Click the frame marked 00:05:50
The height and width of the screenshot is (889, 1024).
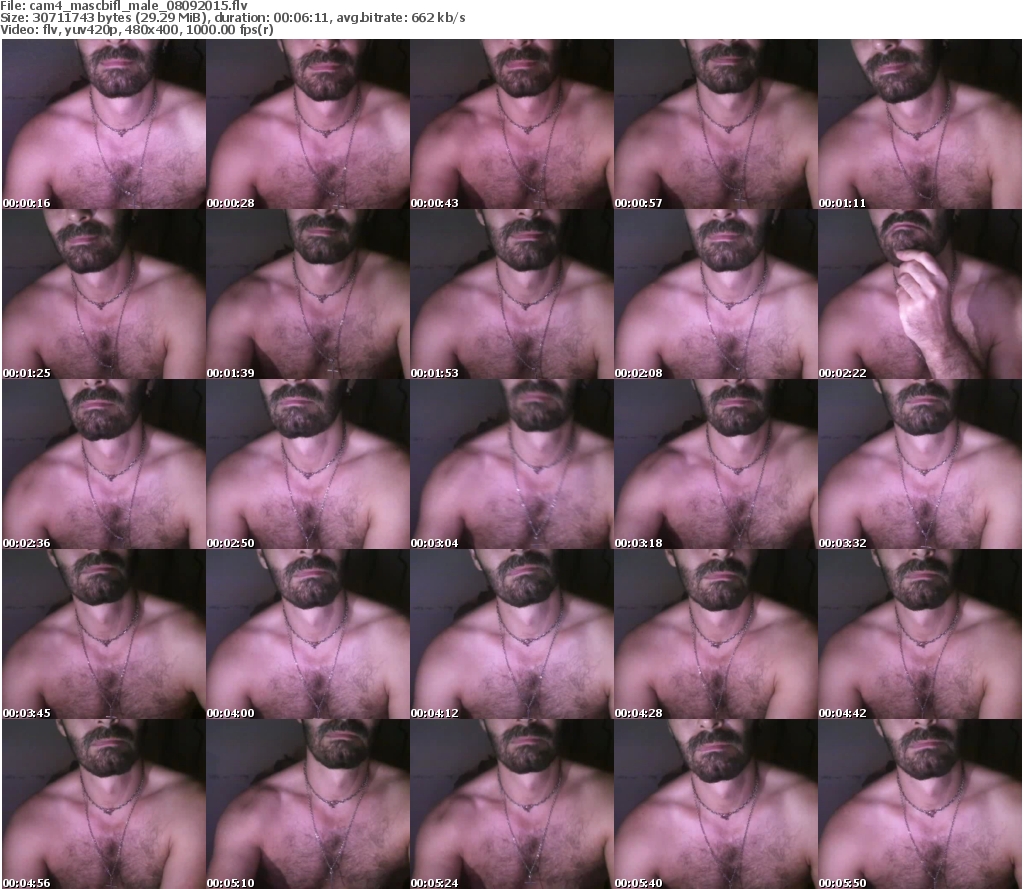(920, 803)
